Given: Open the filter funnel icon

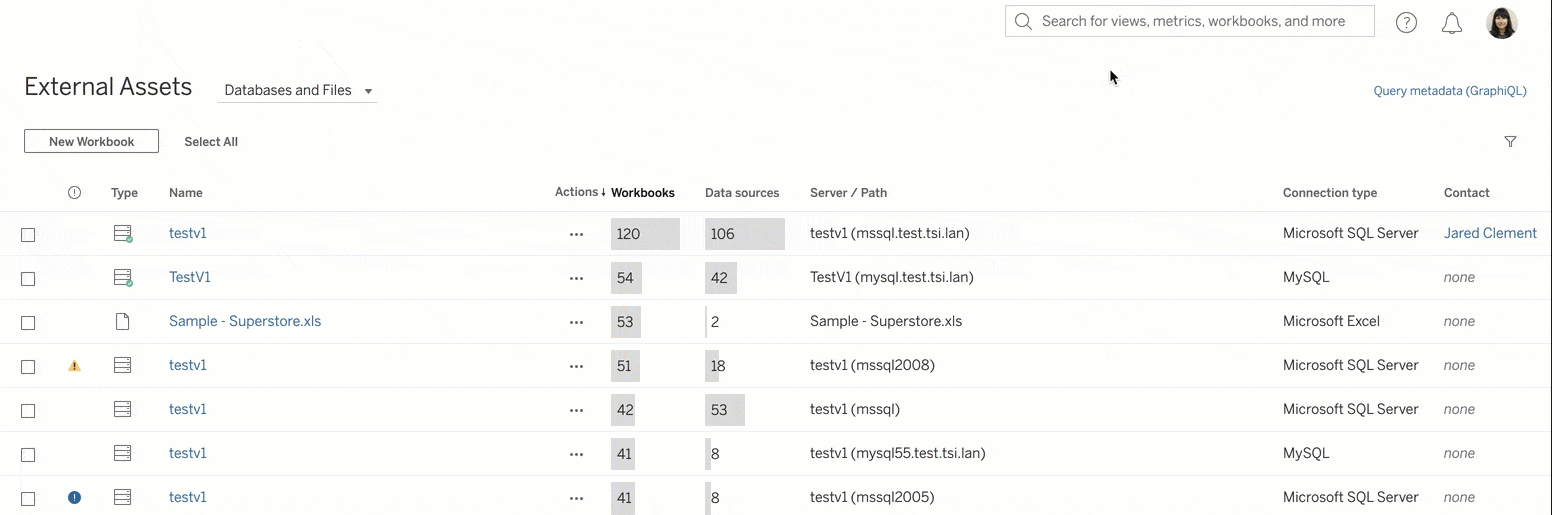Looking at the screenshot, I should click(x=1510, y=142).
